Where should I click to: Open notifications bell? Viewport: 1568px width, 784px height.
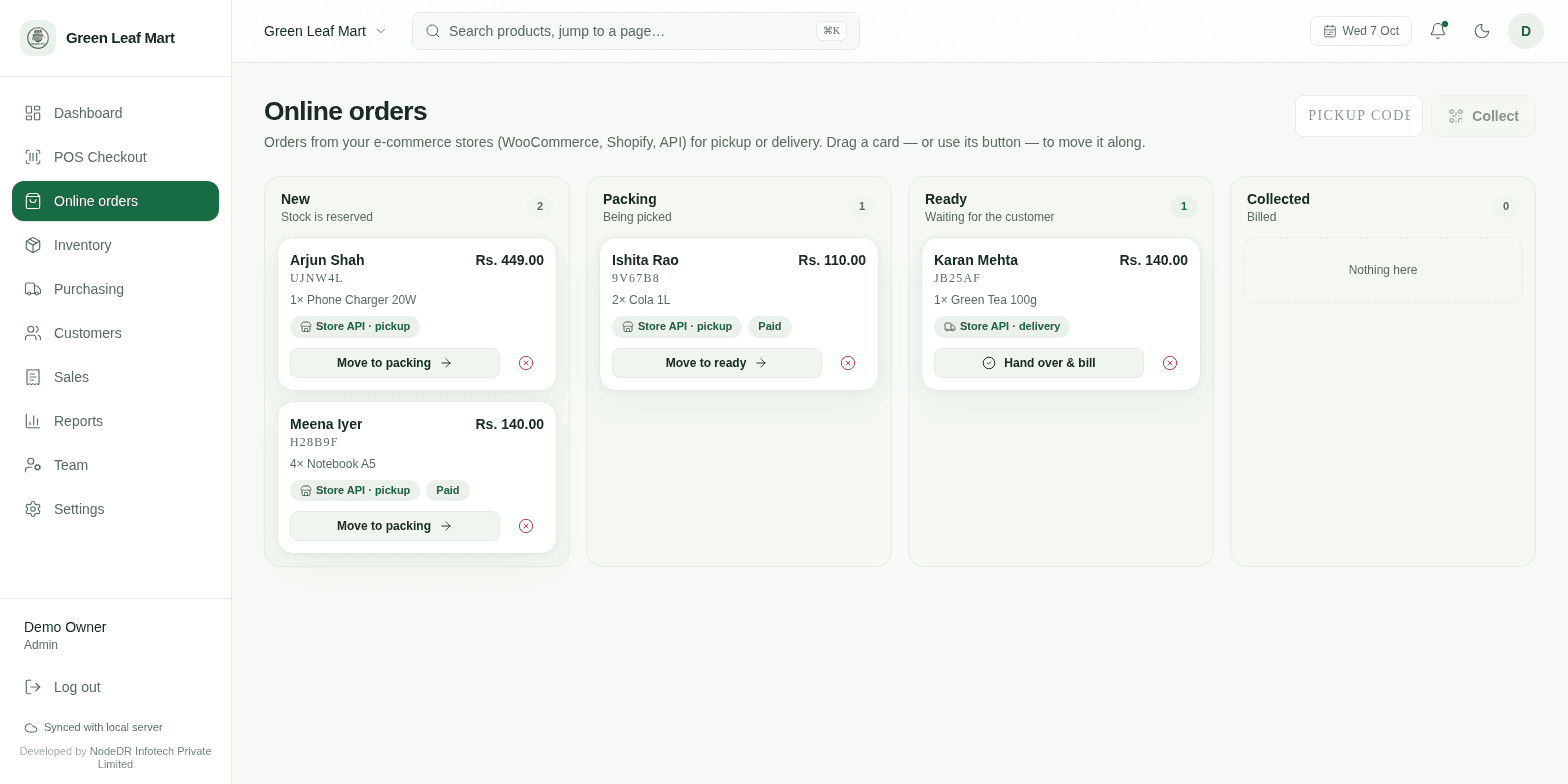click(1438, 31)
